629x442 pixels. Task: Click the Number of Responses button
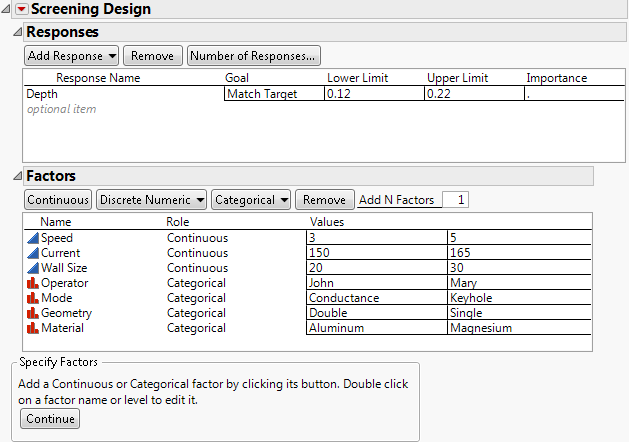[254, 56]
